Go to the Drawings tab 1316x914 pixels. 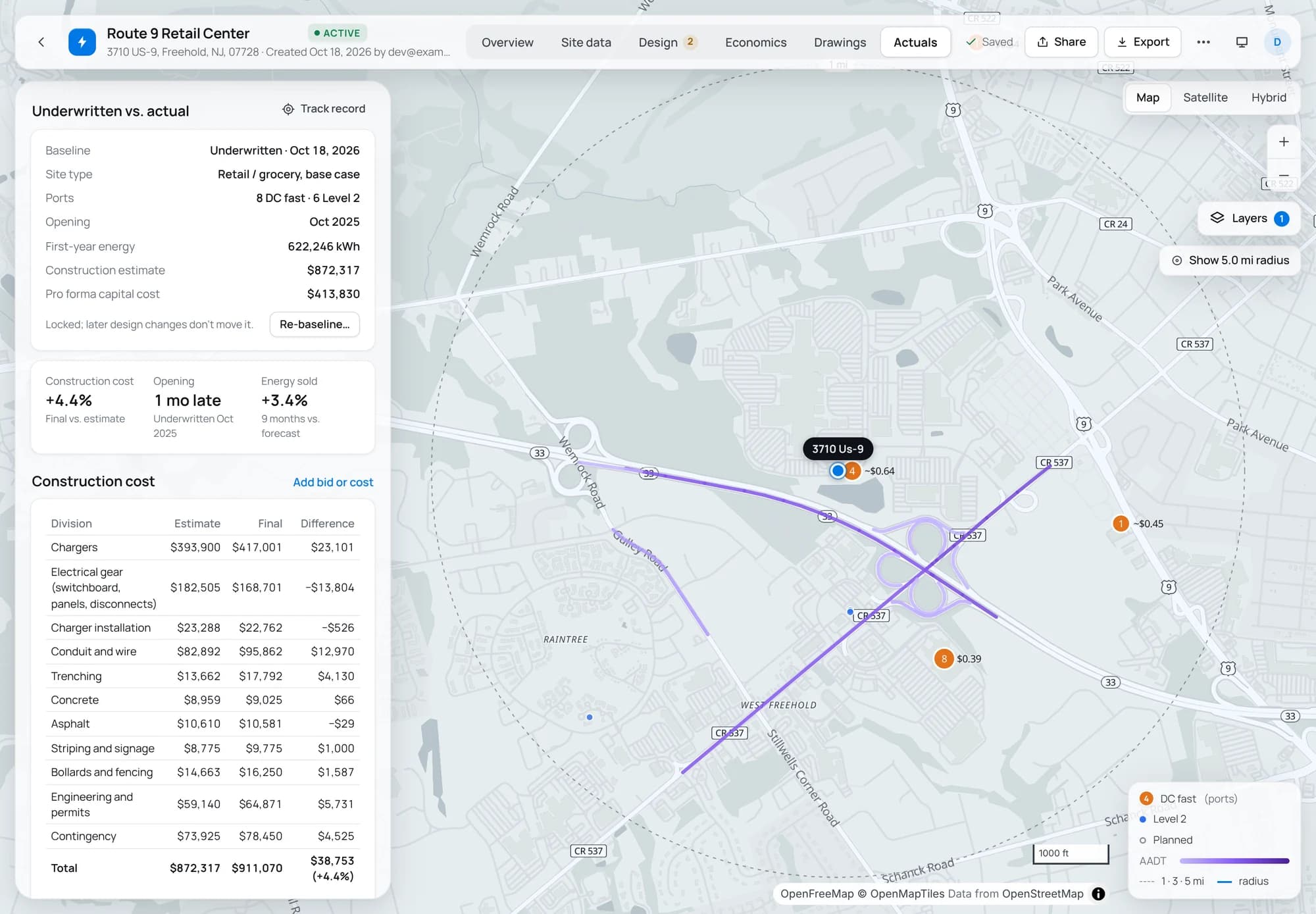(x=840, y=42)
